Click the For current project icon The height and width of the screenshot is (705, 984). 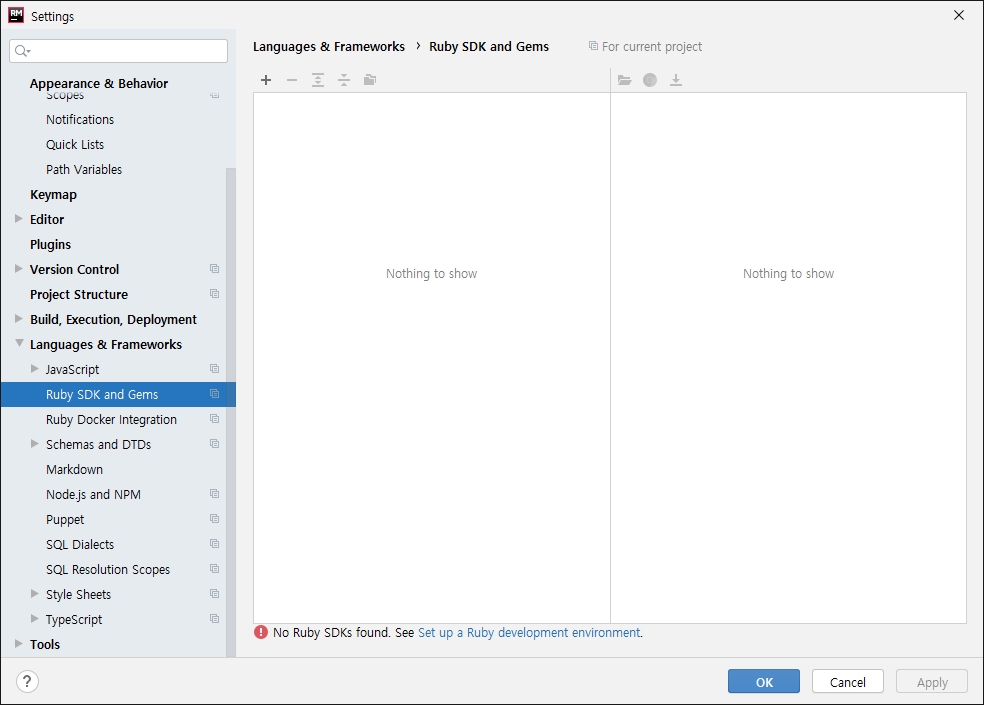tap(593, 46)
